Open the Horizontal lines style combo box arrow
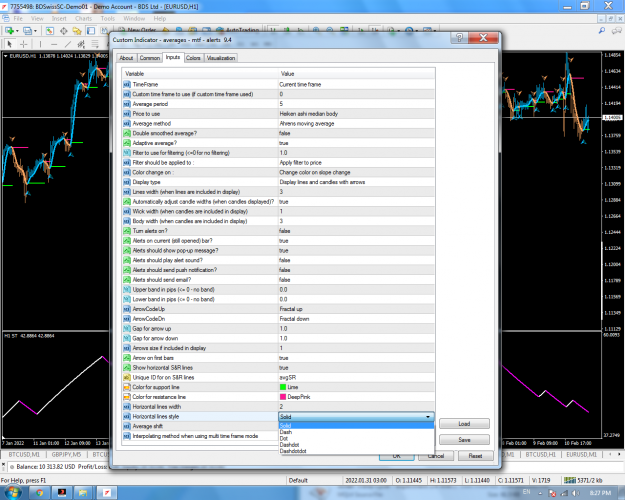This screenshot has height=500, width=625. tap(428, 416)
